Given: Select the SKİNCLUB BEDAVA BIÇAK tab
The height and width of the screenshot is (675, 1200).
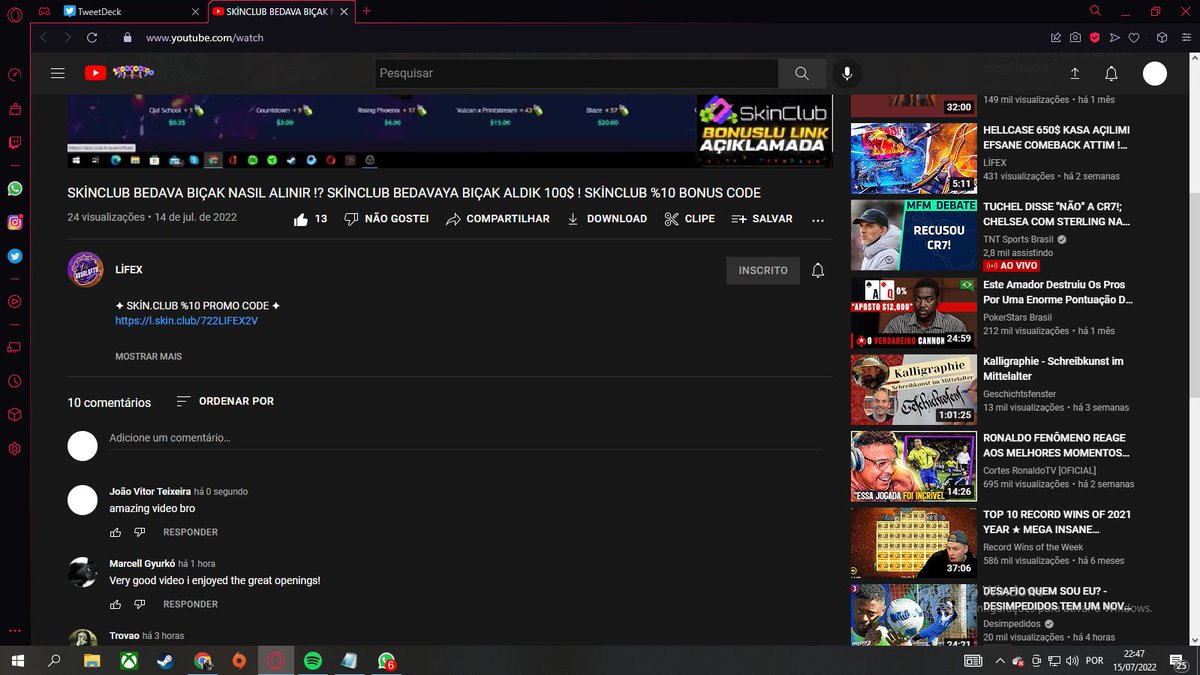Looking at the screenshot, I should point(282,11).
